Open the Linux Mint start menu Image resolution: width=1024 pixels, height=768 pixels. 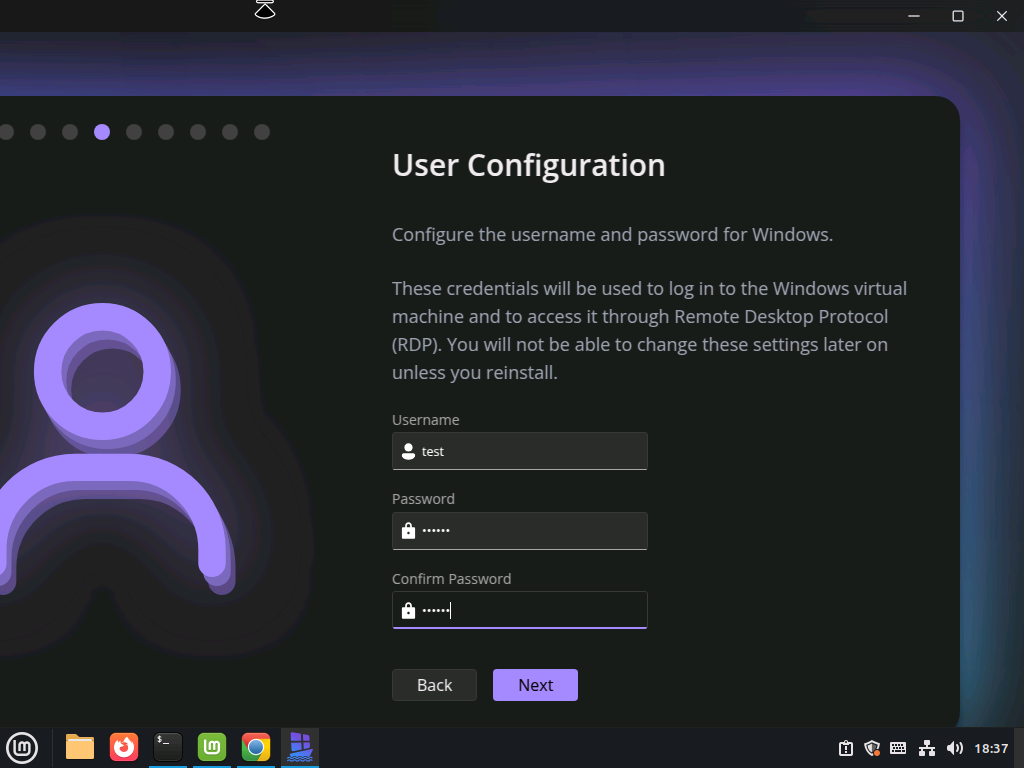tap(22, 747)
